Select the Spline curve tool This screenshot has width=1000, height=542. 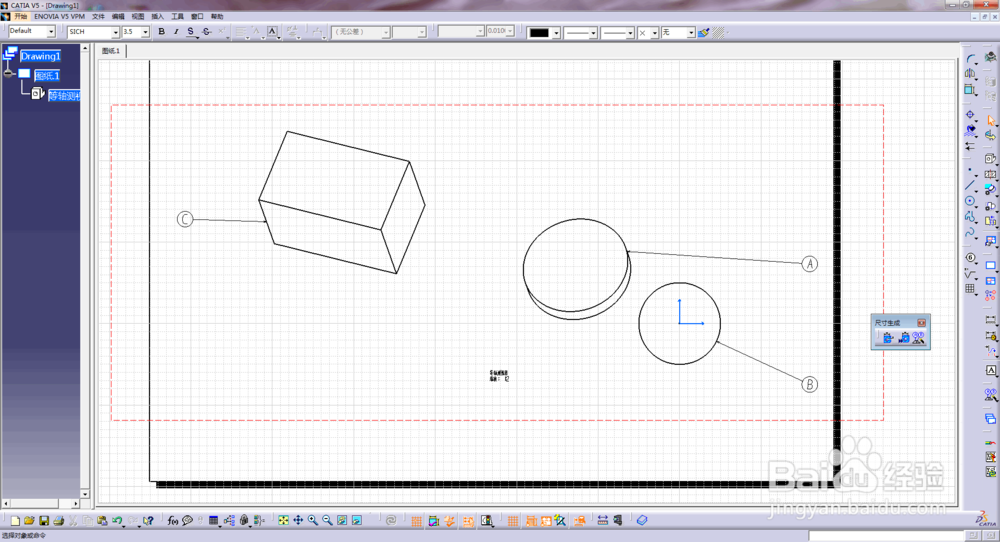(970, 232)
